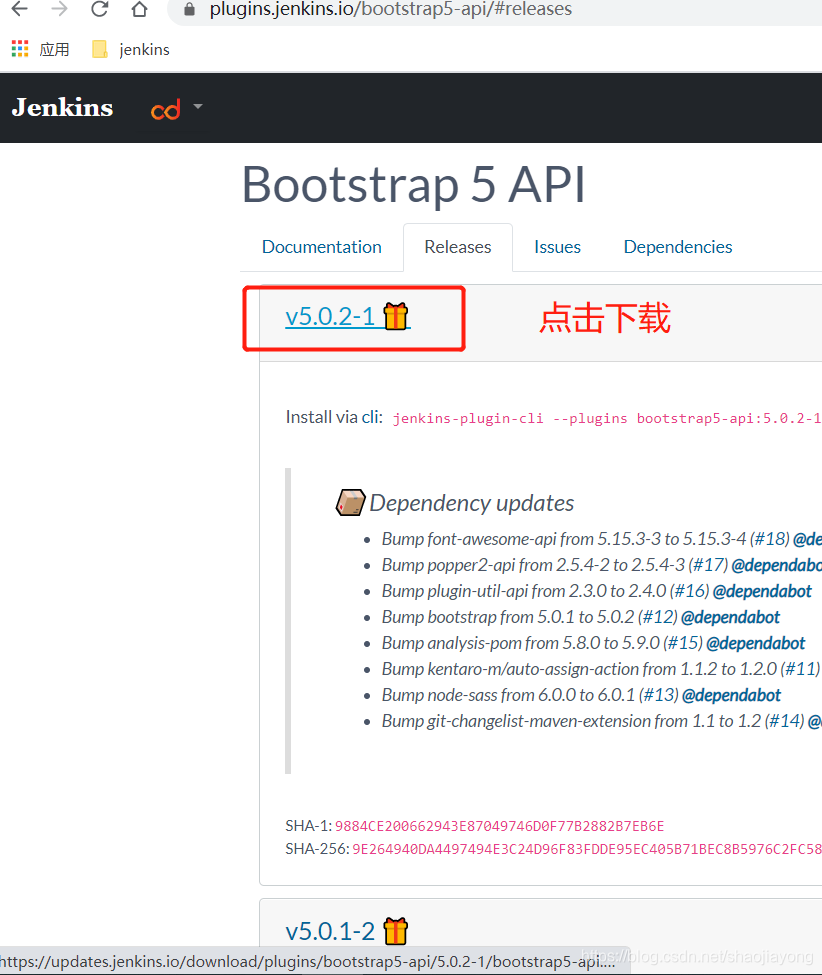Click the SHA-256 hash value

click(587, 849)
